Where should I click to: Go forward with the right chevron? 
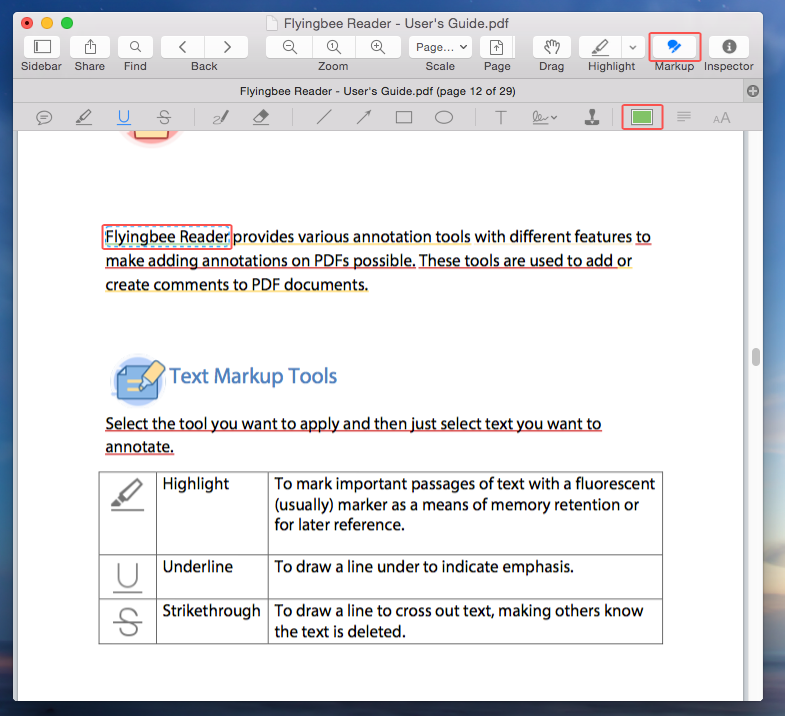click(227, 47)
